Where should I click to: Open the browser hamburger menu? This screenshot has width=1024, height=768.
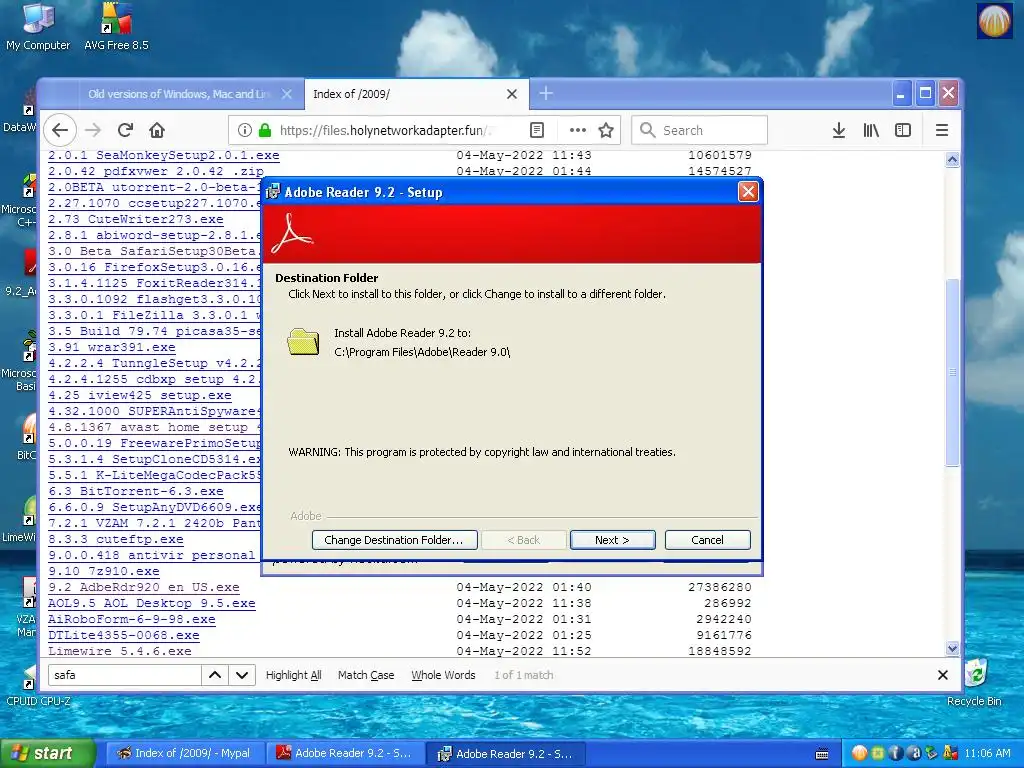click(942, 130)
